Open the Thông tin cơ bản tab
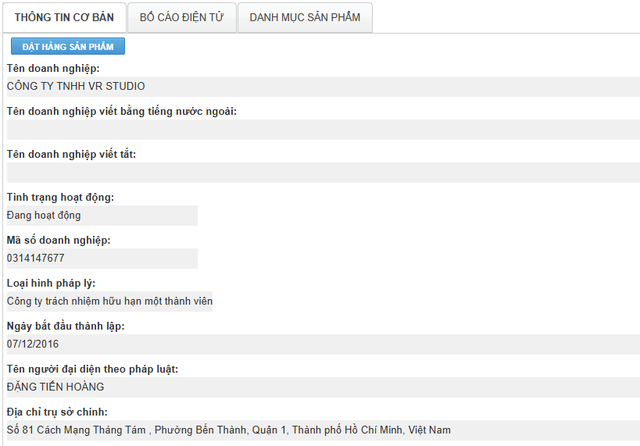640x446 pixels. coord(65,17)
